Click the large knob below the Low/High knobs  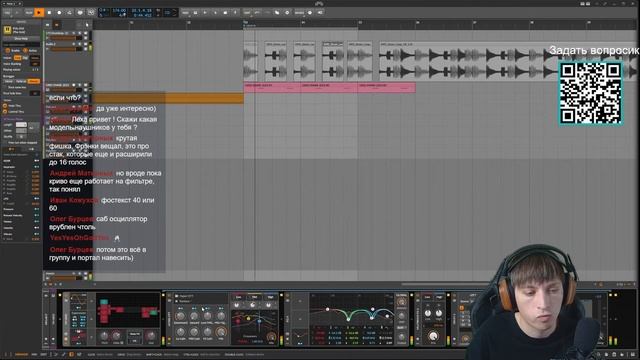433,336
